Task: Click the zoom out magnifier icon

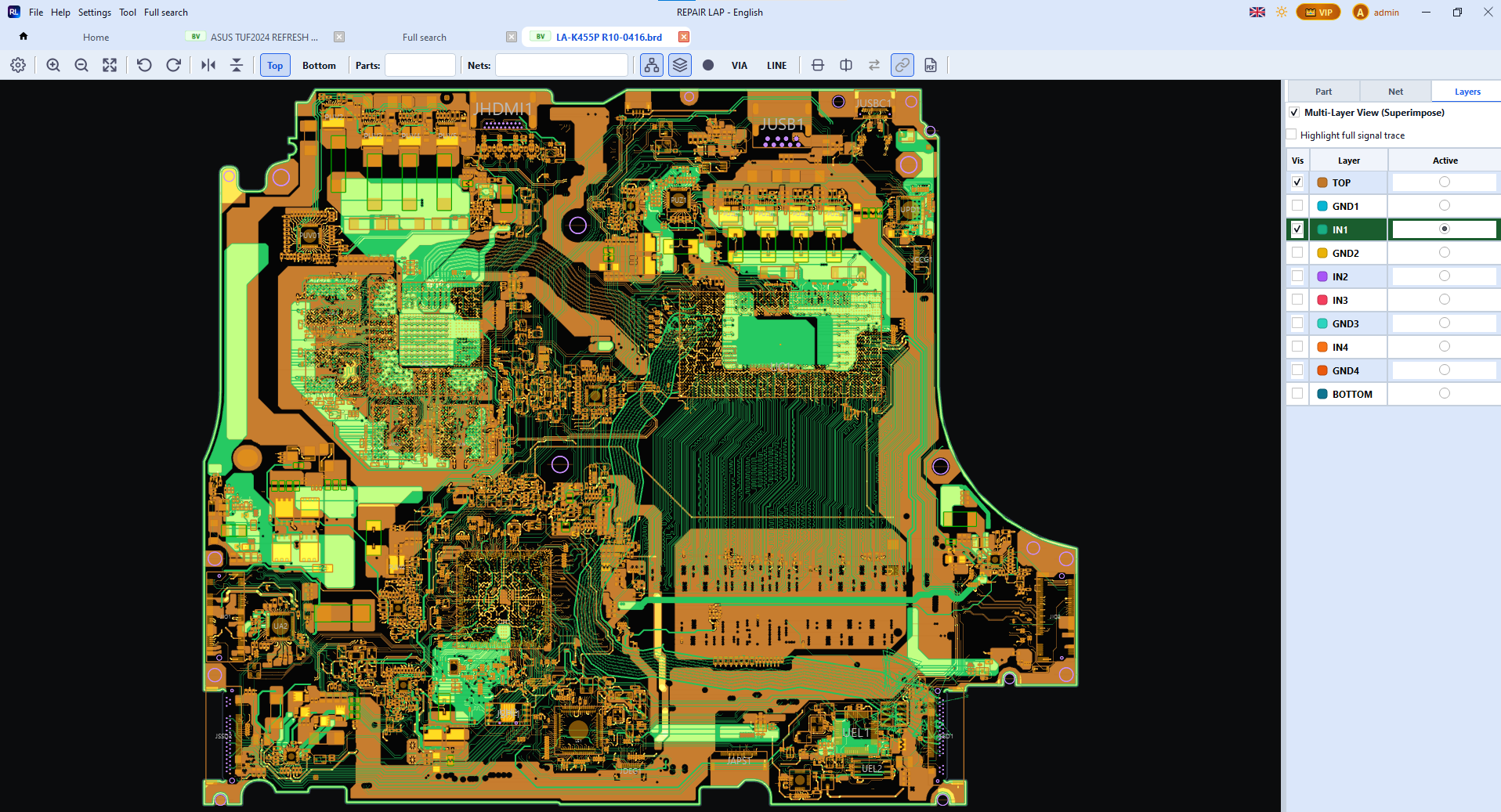Action: coord(81,66)
